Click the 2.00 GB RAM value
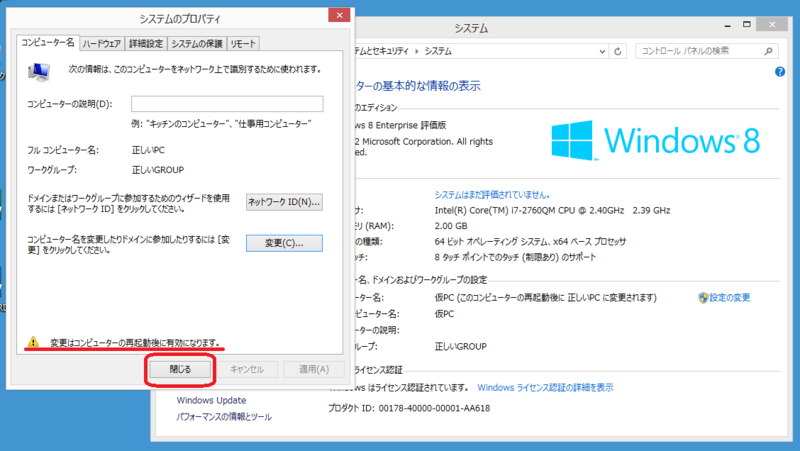Viewport: 800px width, 451px height. (x=451, y=226)
